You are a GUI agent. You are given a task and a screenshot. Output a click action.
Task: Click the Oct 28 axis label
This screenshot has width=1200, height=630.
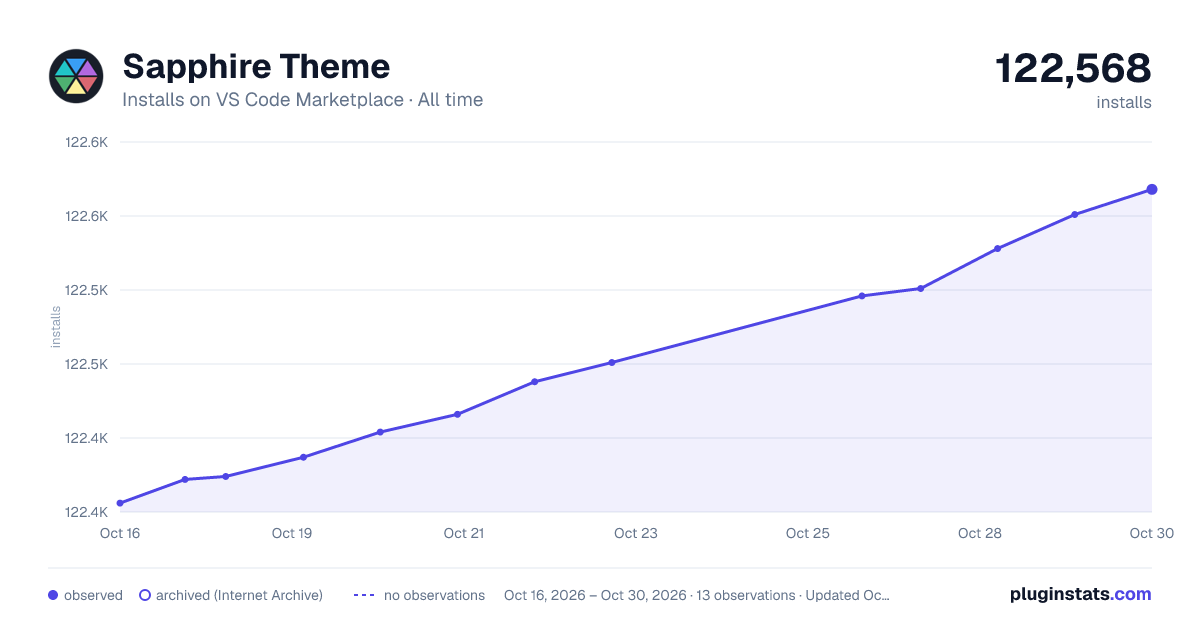[x=980, y=533]
